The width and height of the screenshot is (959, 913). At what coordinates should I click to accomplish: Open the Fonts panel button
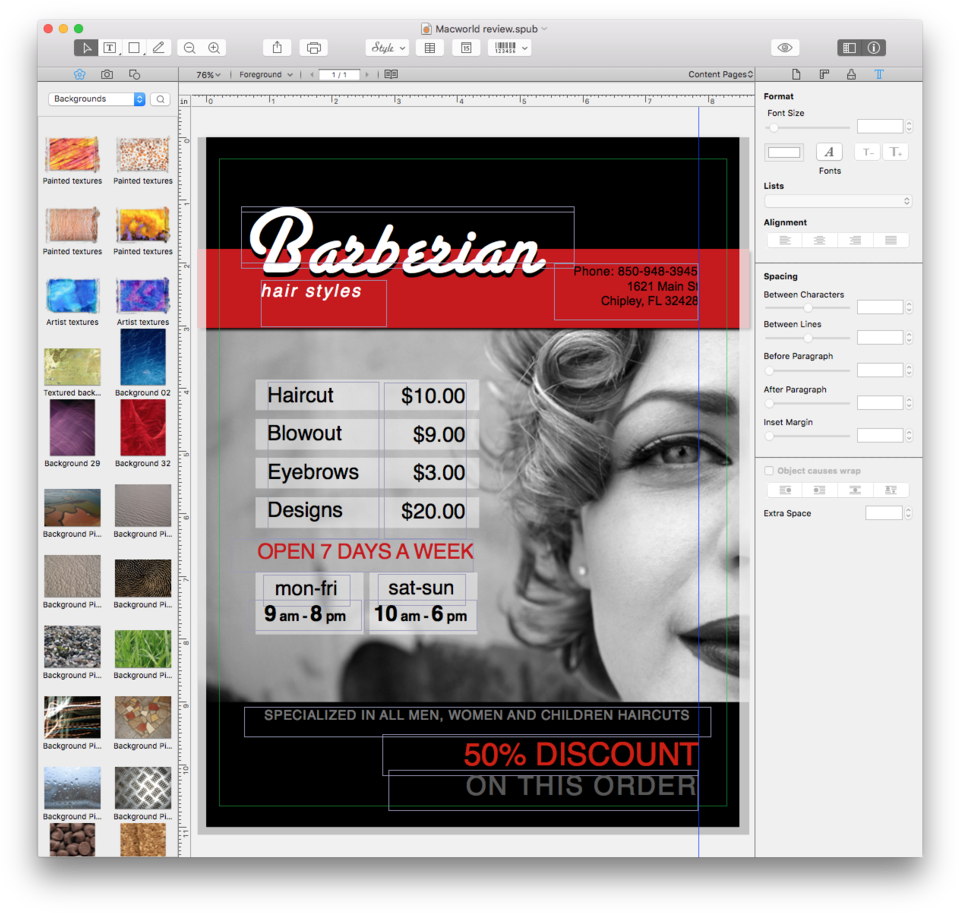pos(829,152)
